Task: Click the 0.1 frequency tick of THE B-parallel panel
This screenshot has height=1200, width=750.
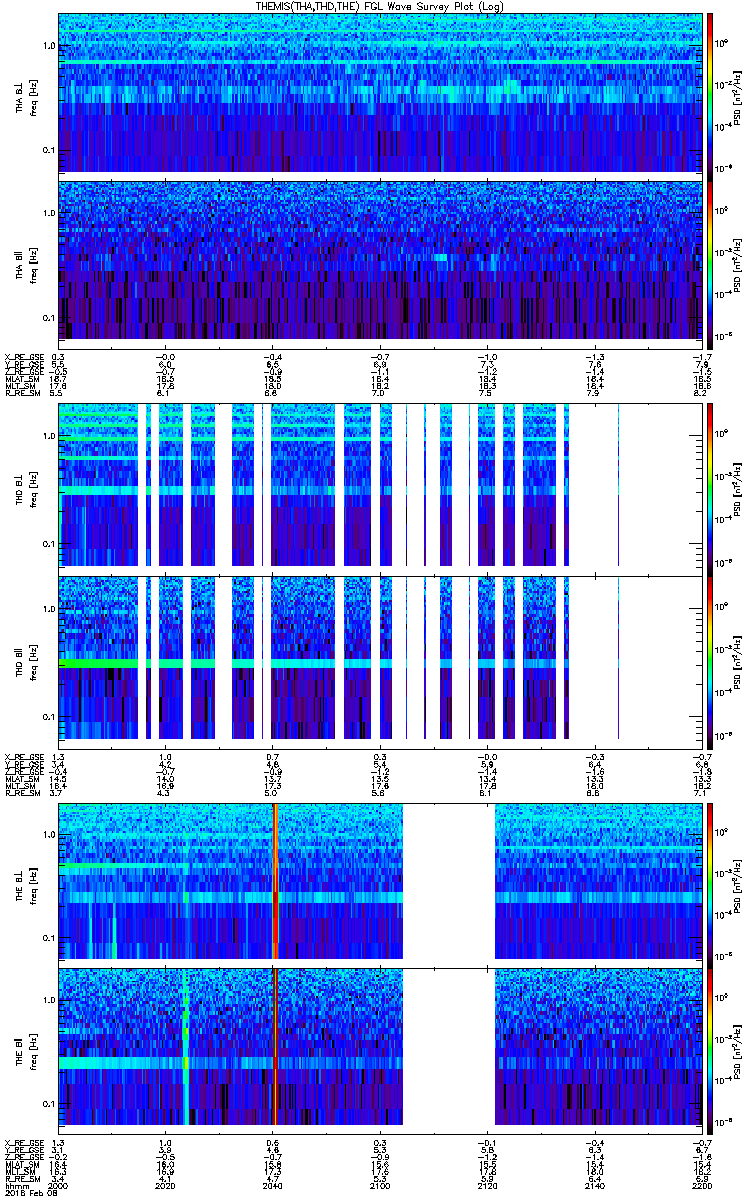Action: pos(48,1103)
